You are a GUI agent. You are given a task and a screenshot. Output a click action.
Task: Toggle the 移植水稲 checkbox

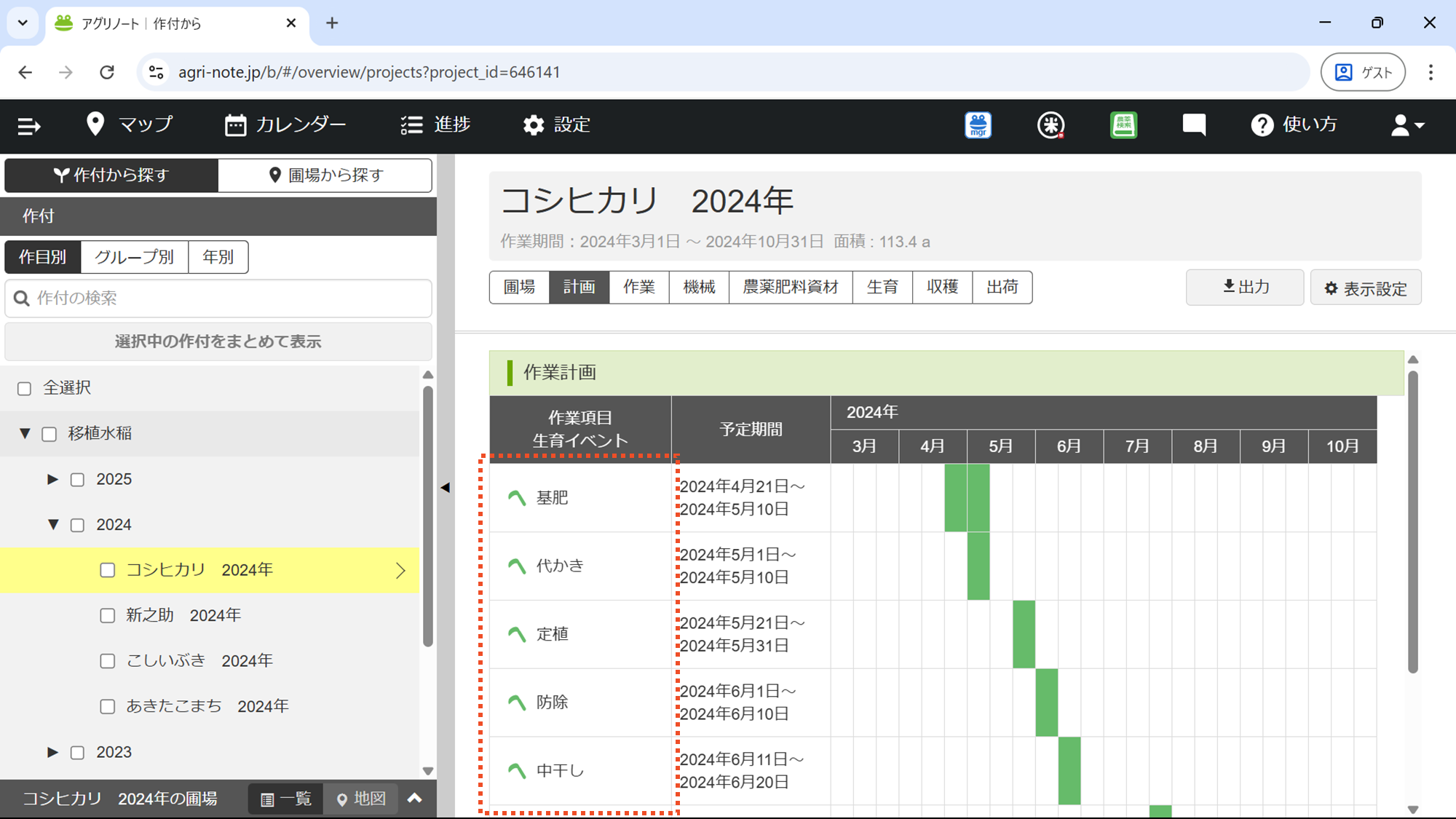pos(50,435)
